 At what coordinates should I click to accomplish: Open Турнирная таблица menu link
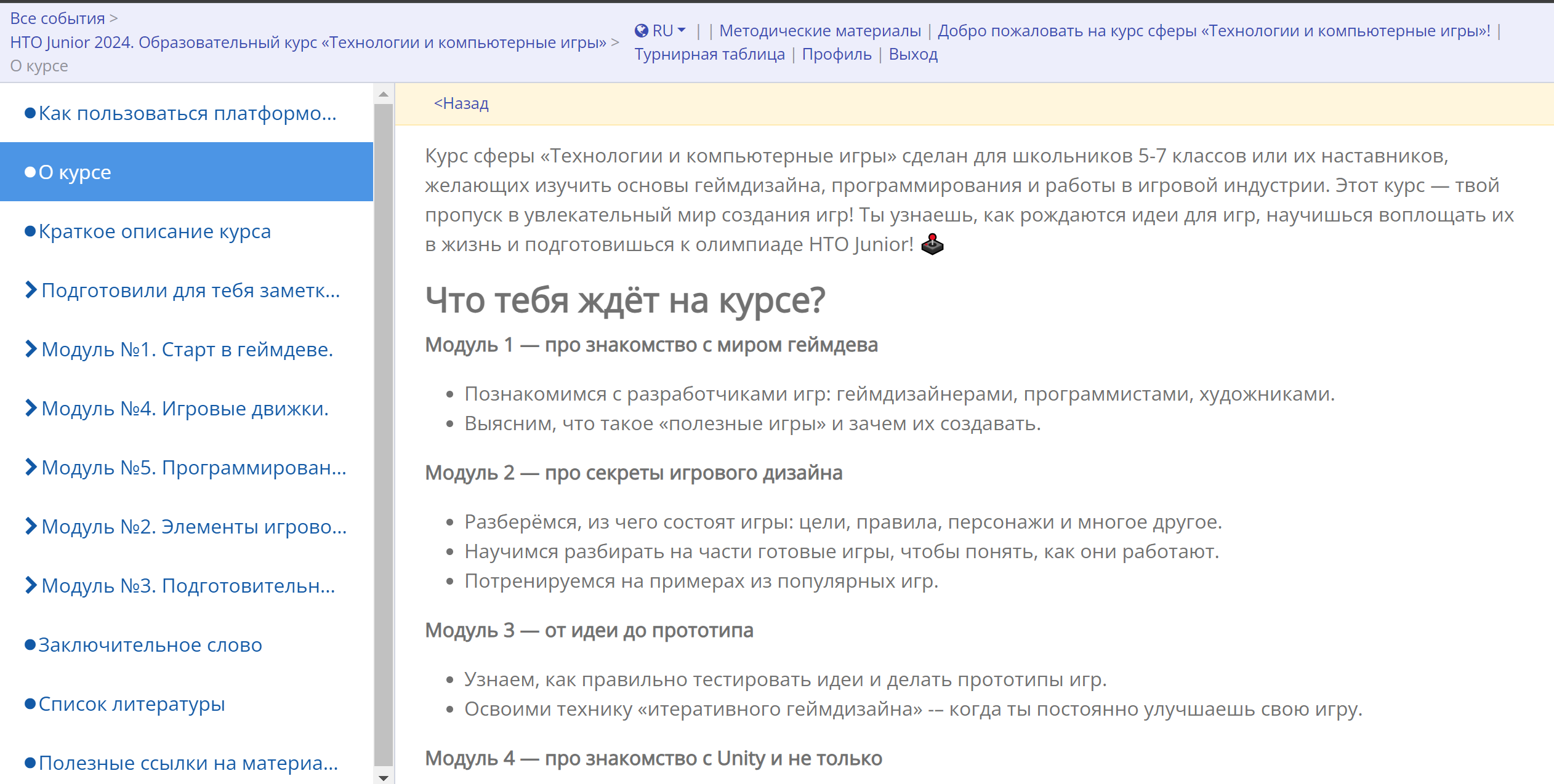pyautogui.click(x=709, y=54)
